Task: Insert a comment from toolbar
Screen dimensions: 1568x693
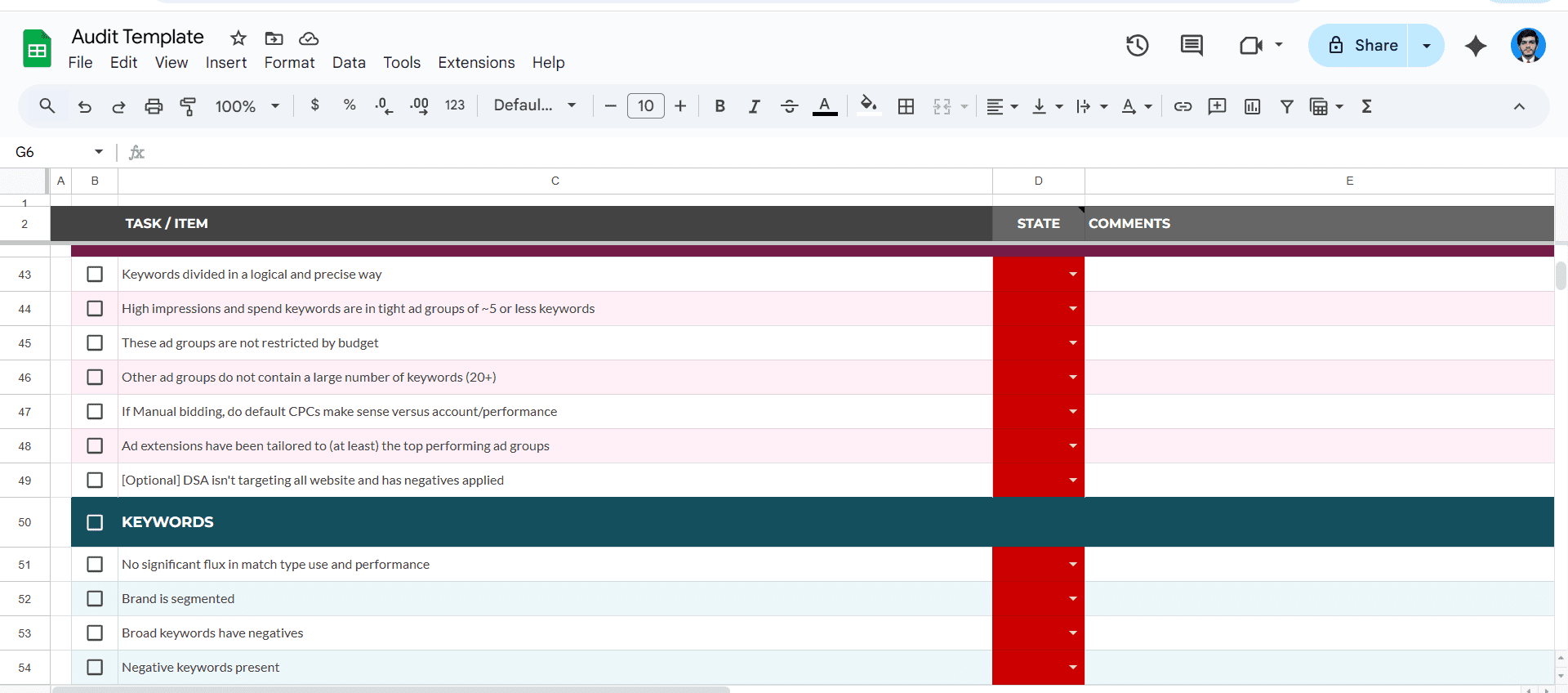Action: coord(1217,106)
